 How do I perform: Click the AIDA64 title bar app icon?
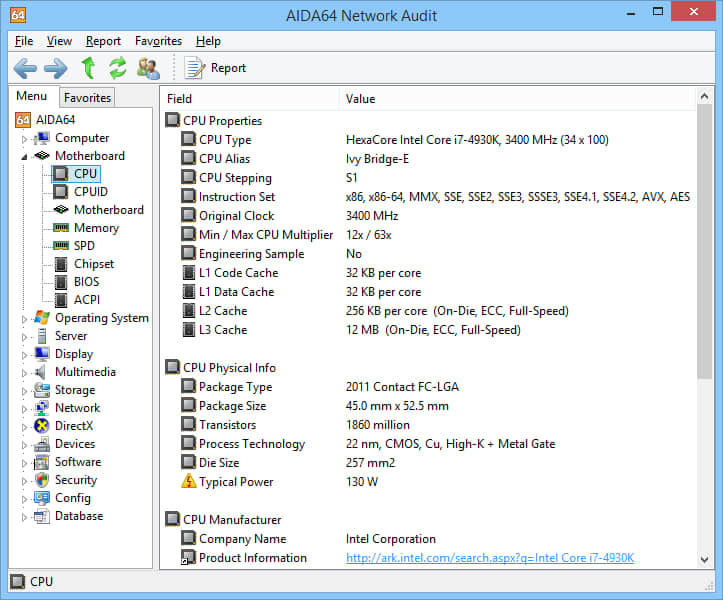coord(18,15)
